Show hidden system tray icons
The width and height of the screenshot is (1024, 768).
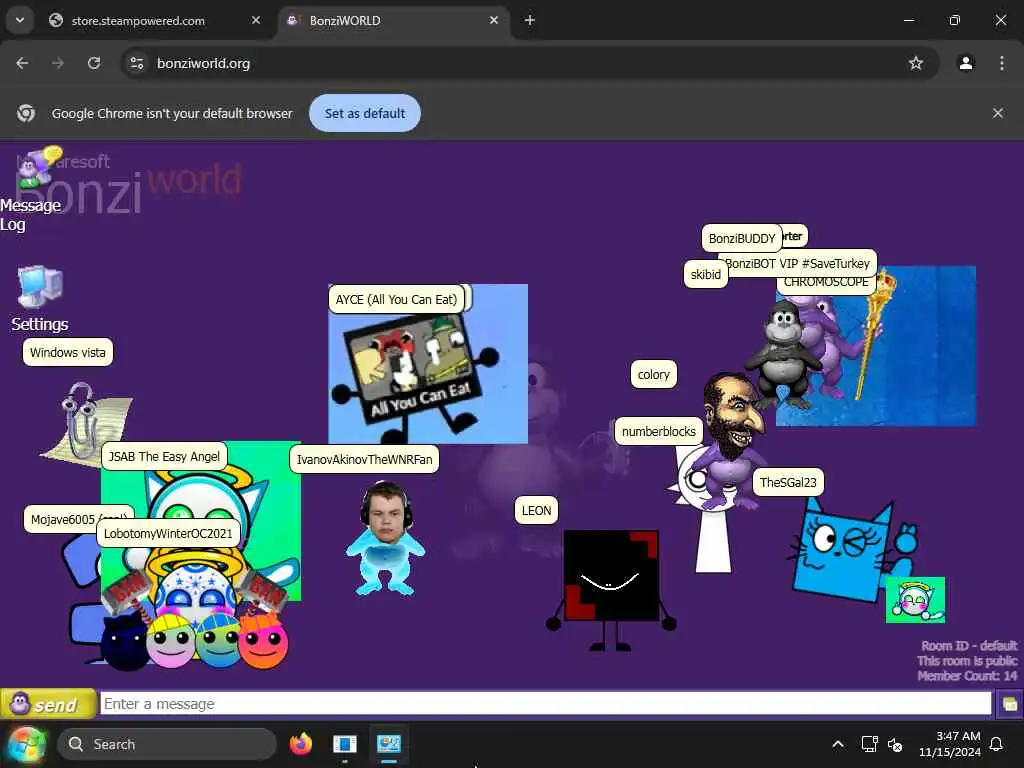coord(838,744)
